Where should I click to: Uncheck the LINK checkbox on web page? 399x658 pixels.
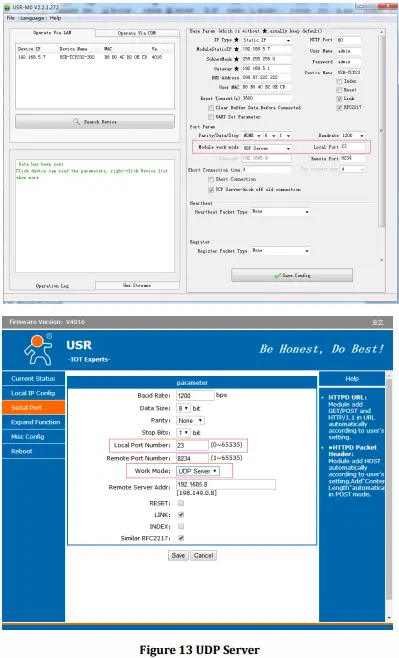181,514
